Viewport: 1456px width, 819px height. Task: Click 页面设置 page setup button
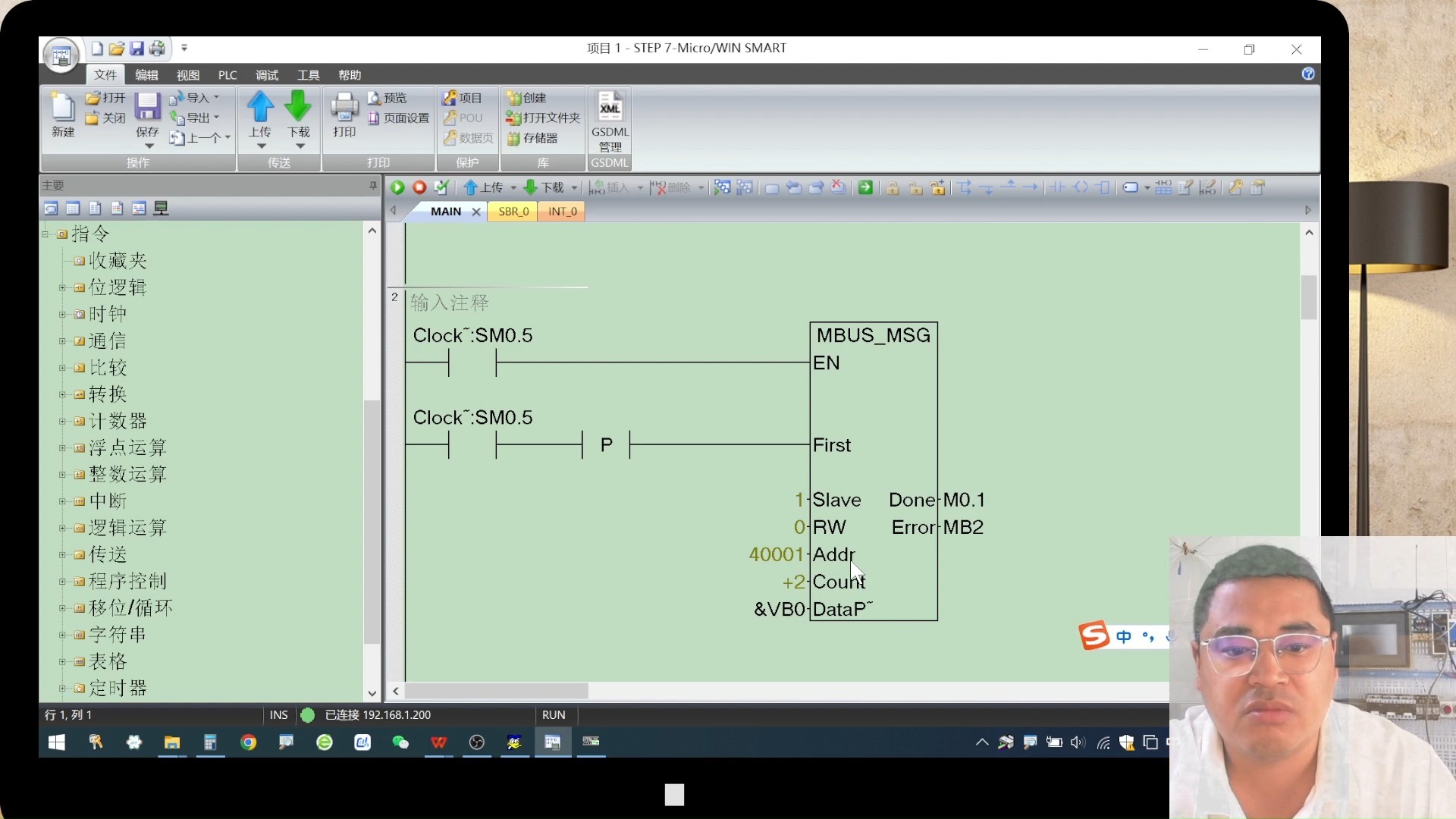(x=399, y=118)
